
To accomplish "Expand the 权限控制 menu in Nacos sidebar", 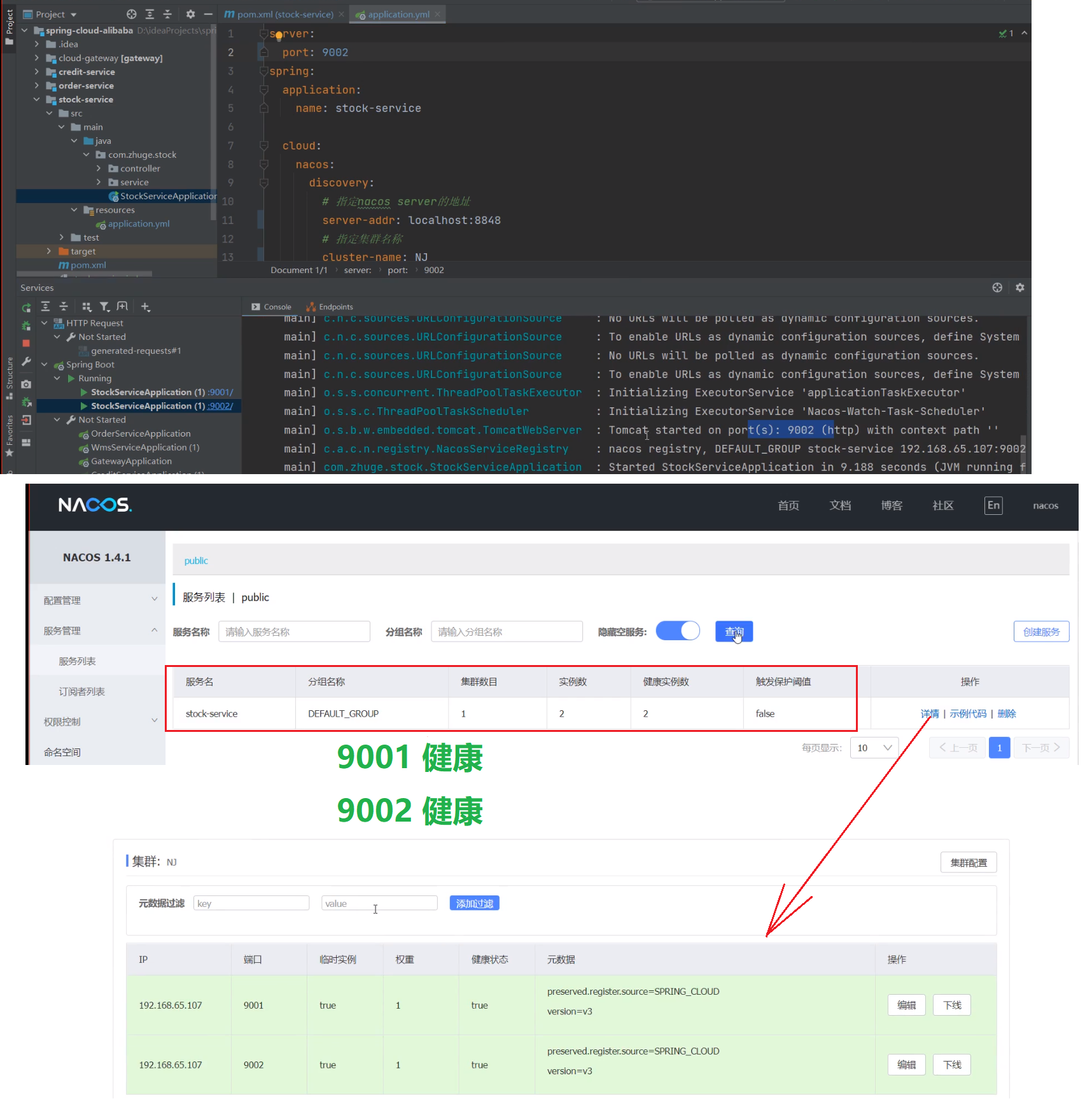I will pos(97,722).
